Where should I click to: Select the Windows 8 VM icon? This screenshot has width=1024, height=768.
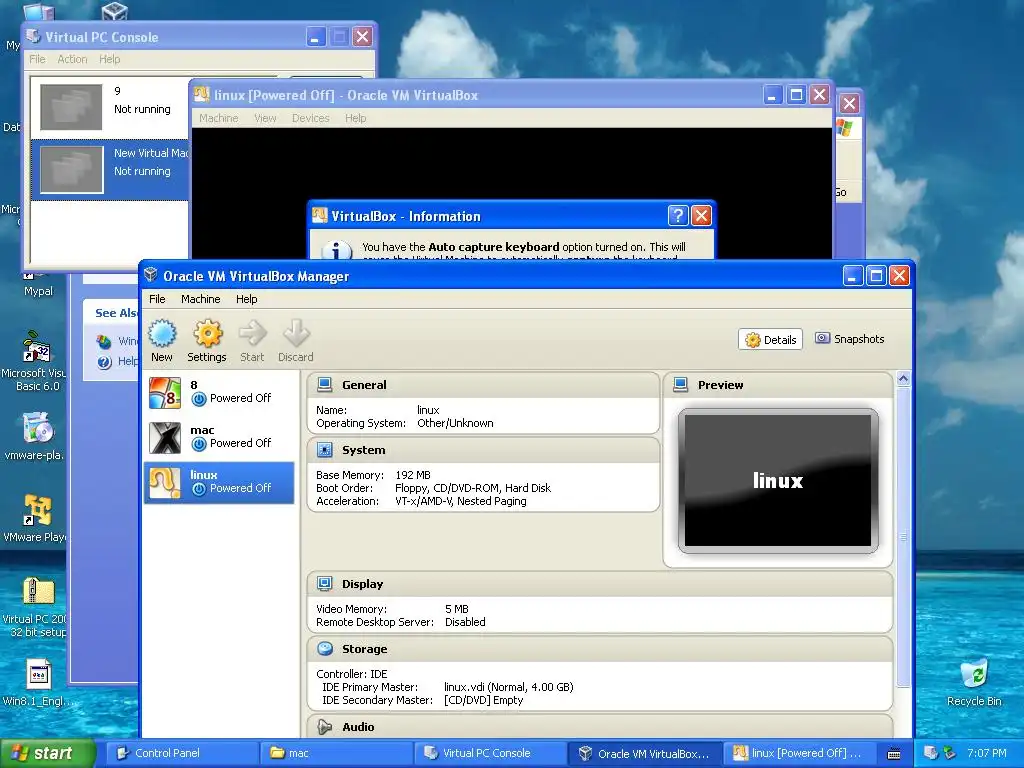[165, 392]
